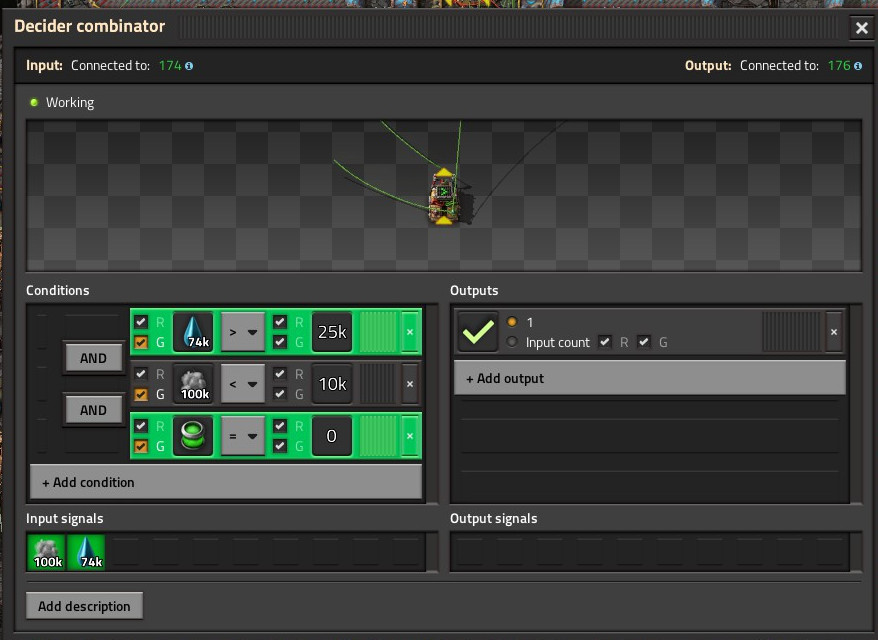Click the output network ID 176
This screenshot has width=878, height=640.
(x=839, y=66)
